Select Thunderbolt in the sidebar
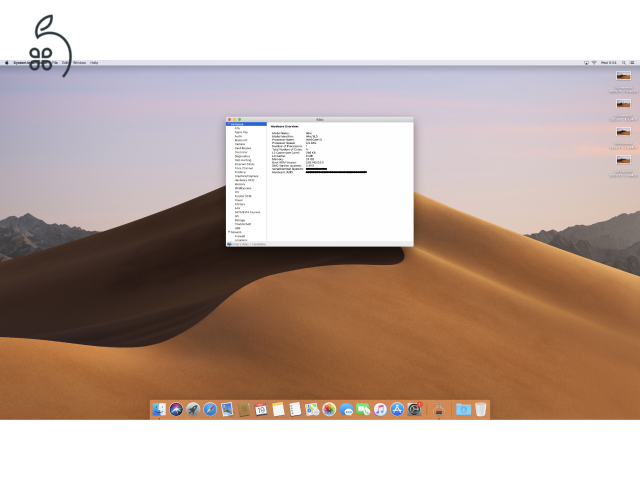Viewport: 640px width, 480px height. point(243,224)
